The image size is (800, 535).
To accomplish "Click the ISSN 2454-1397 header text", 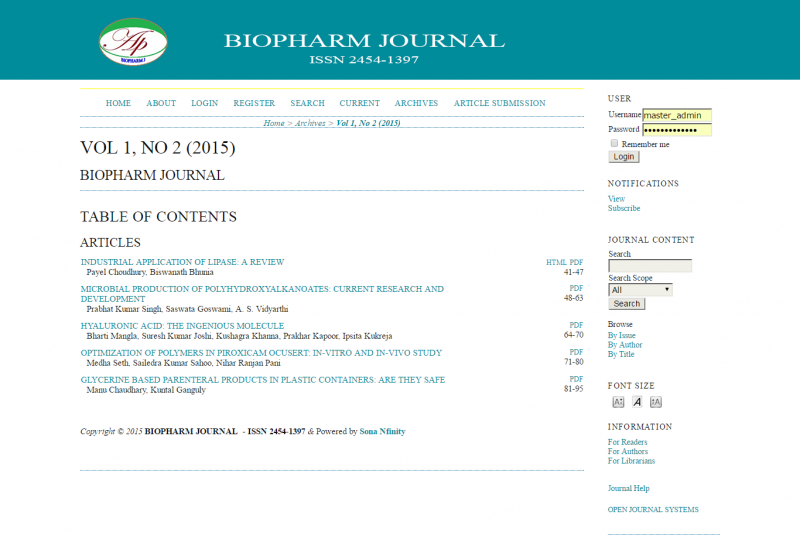I will (x=364, y=60).
